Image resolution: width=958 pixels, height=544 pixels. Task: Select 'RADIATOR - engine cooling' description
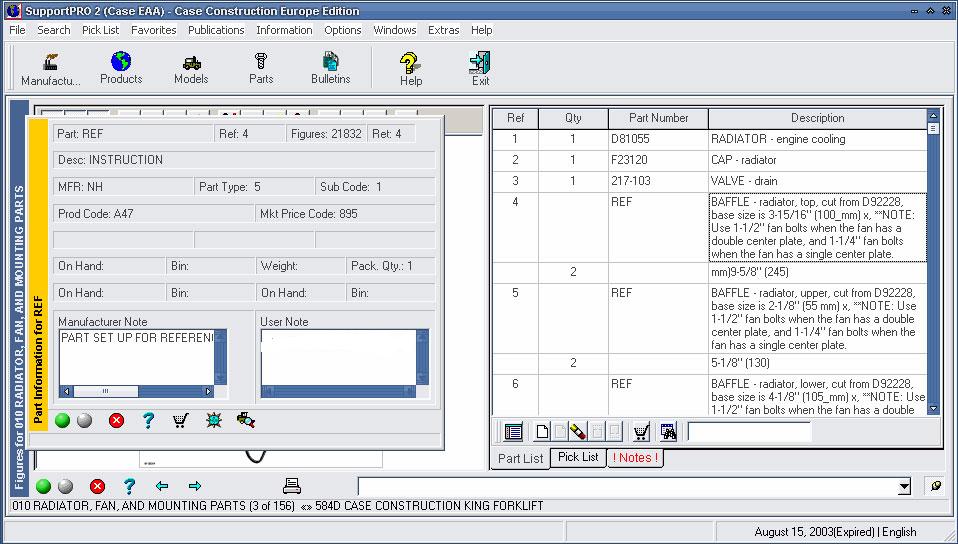click(x=817, y=139)
